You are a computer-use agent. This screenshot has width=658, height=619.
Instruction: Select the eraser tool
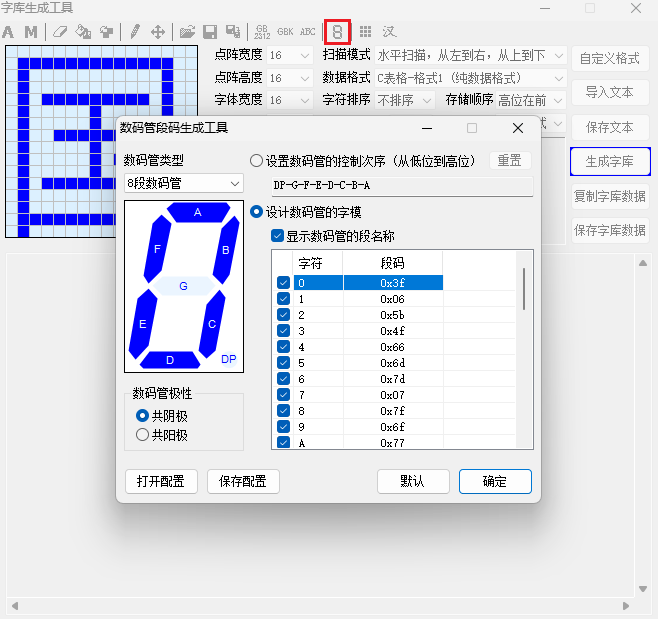60,32
